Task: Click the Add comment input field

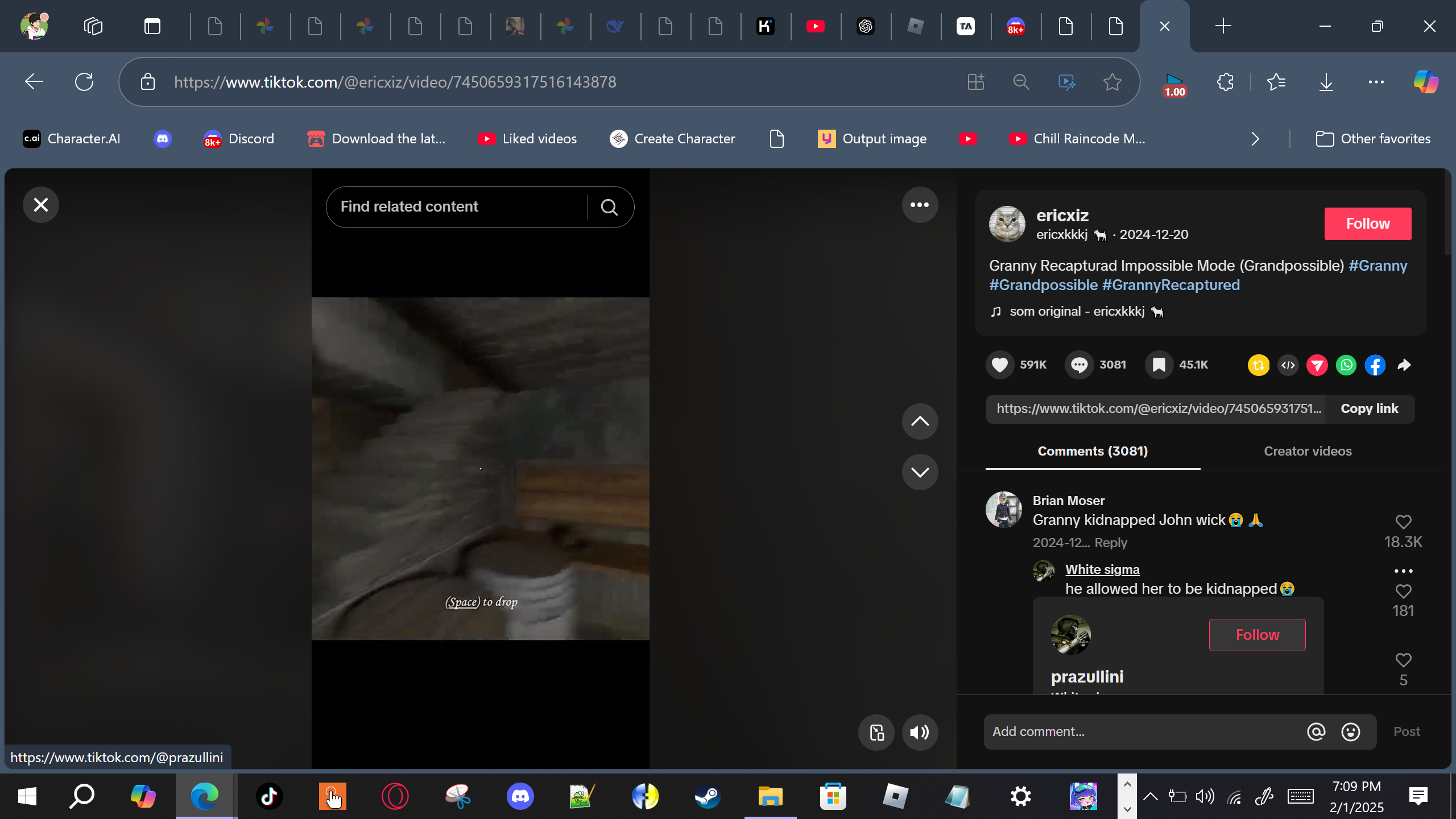Action: click(x=1143, y=731)
